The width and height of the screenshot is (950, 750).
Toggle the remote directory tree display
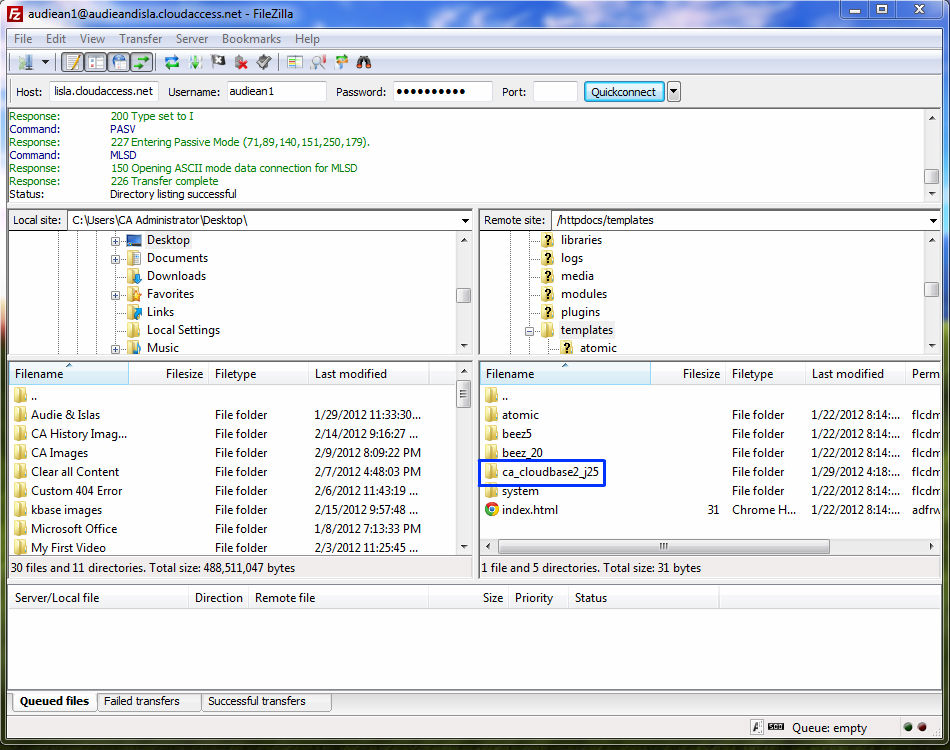click(x=119, y=62)
